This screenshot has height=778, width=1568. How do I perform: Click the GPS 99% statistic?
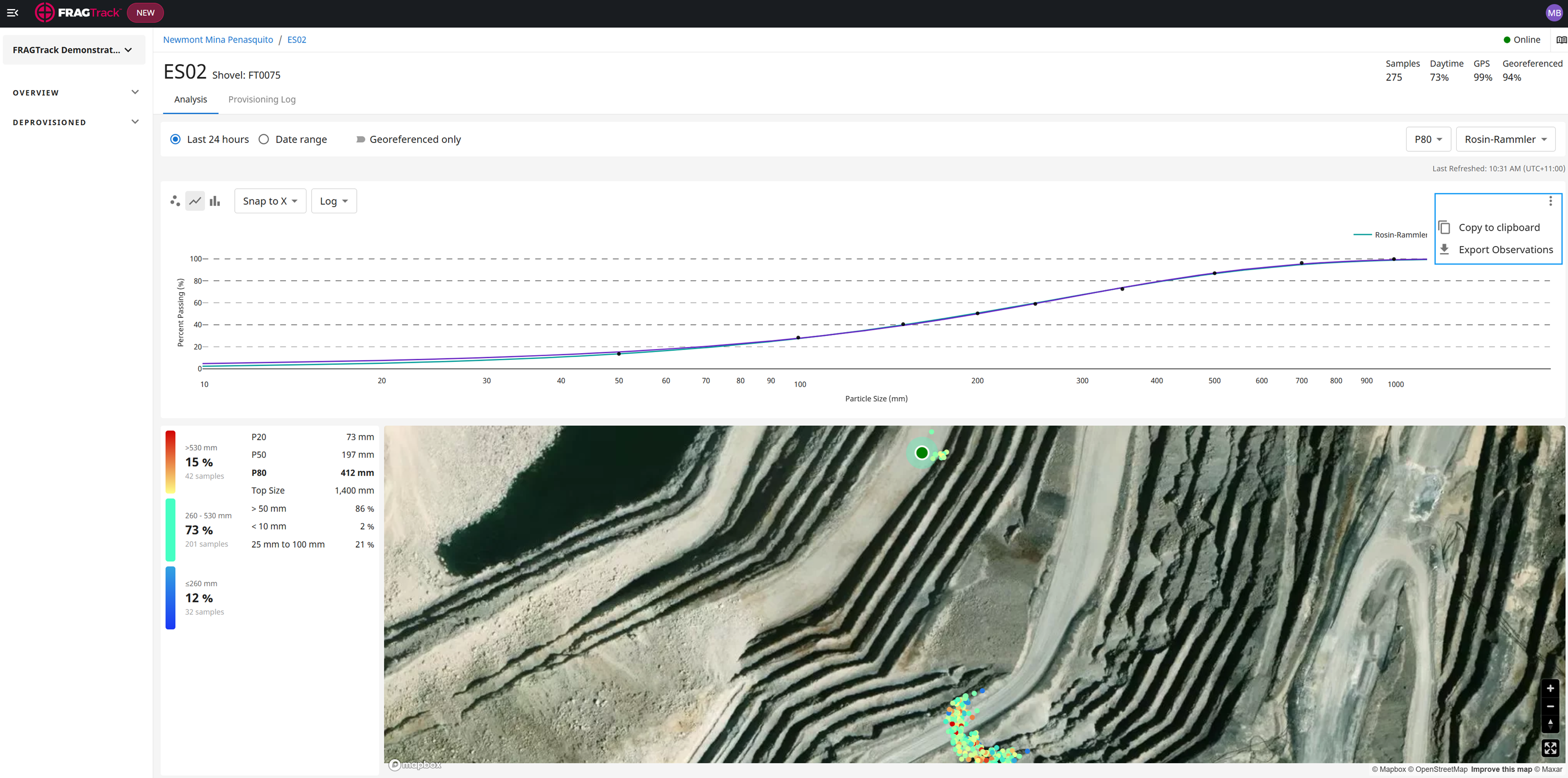pos(1482,70)
